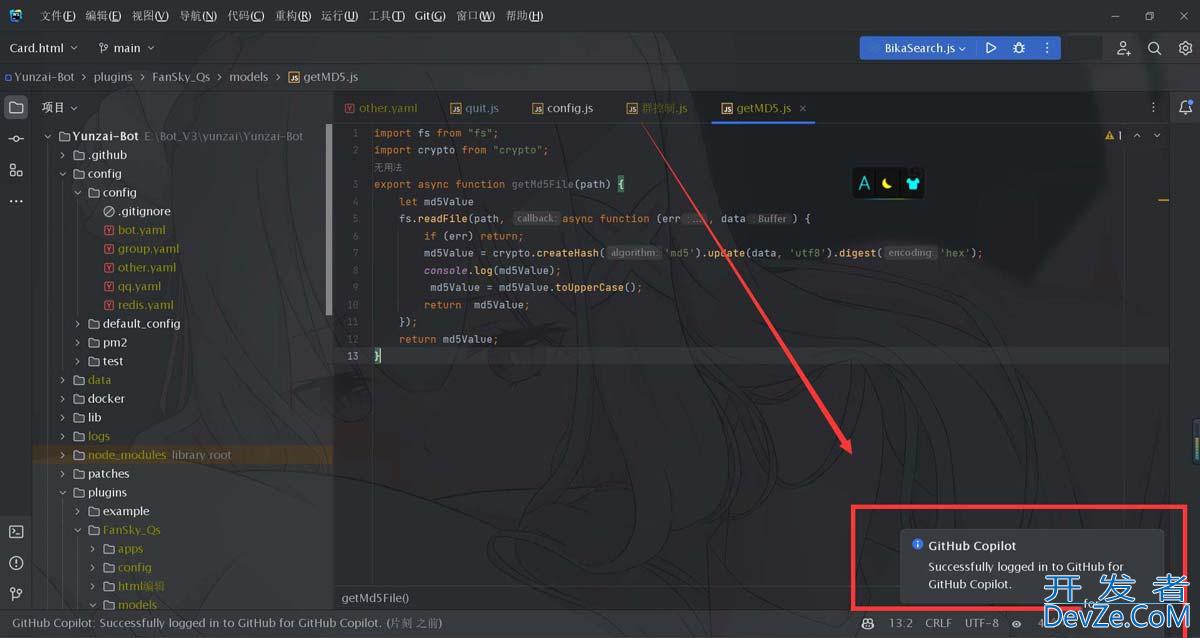The width and height of the screenshot is (1200, 638).
Task: Switch to the quit.js tab
Action: click(475, 108)
